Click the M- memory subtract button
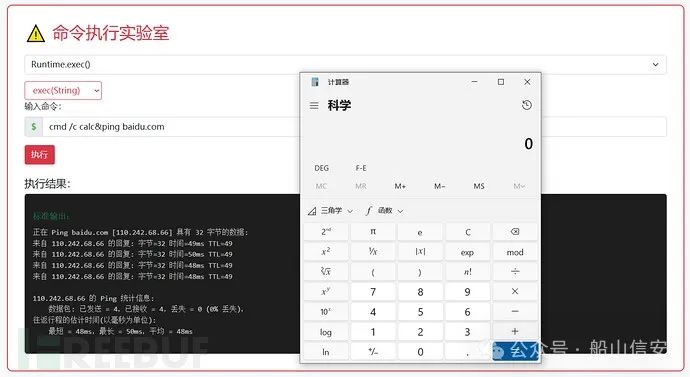Viewport: 690px width, 377px height. (439, 187)
